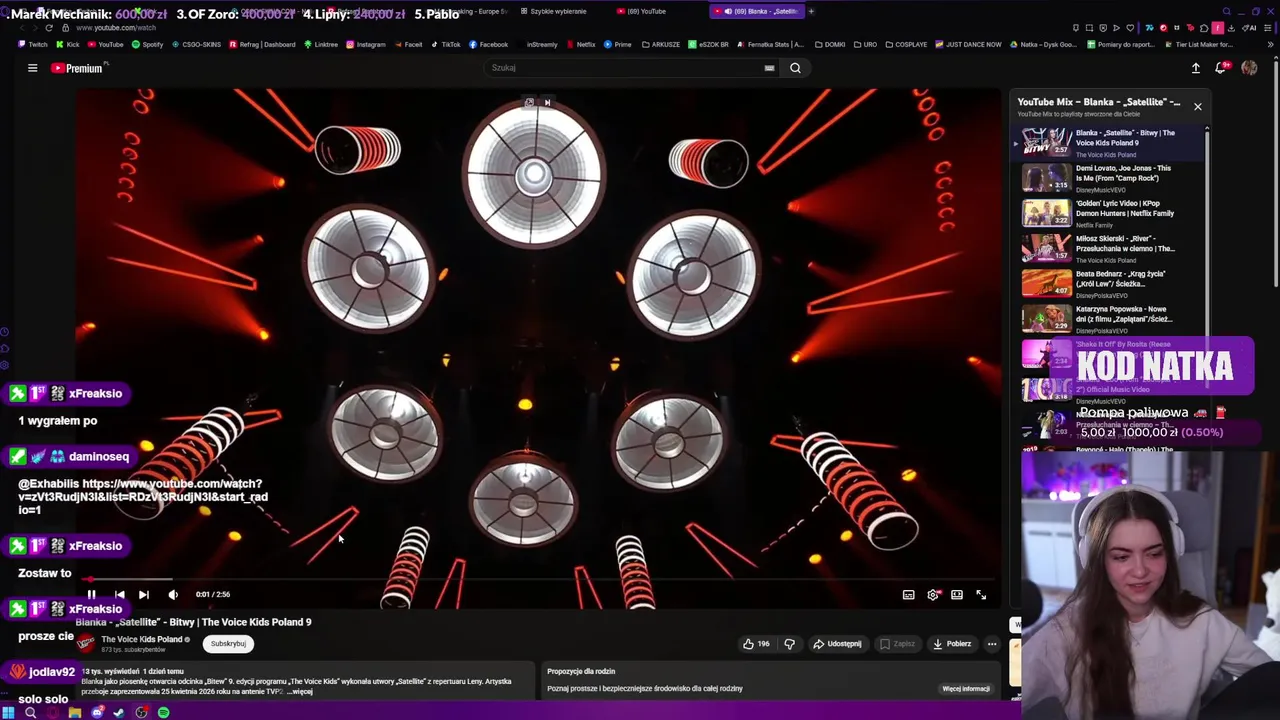Toggle subtitles on the video player
Image resolution: width=1280 pixels, height=720 pixels.
click(908, 594)
